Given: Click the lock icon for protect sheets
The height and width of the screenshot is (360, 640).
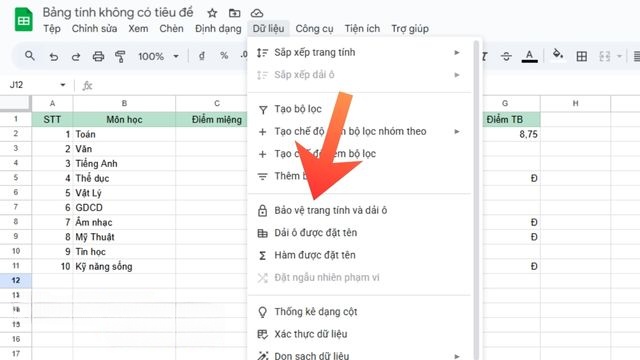Looking at the screenshot, I should pos(262,211).
